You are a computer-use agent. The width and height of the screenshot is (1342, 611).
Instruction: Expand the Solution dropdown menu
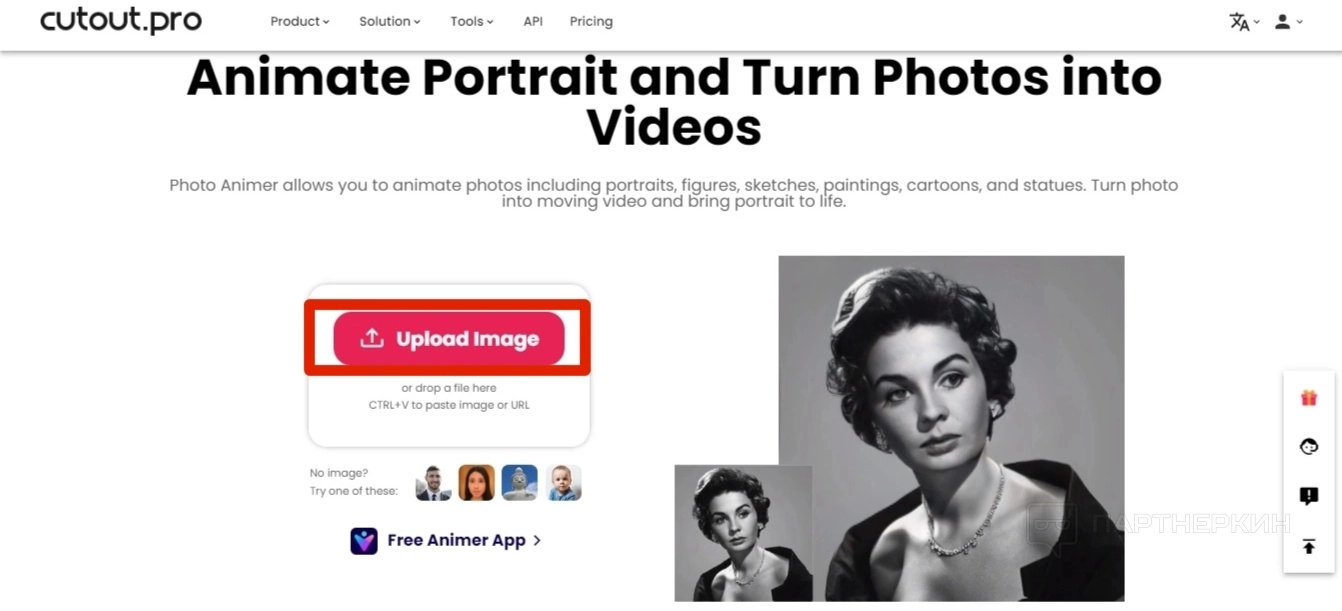click(x=390, y=21)
